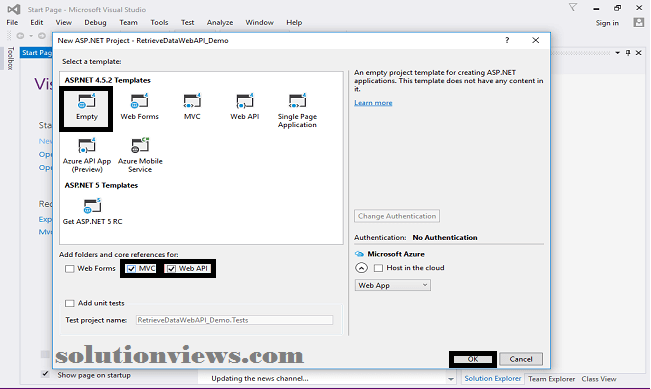This screenshot has height=389, width=651.
Task: Expand the output pane dropdown arrow
Action: pyautogui.click(x=450, y=379)
